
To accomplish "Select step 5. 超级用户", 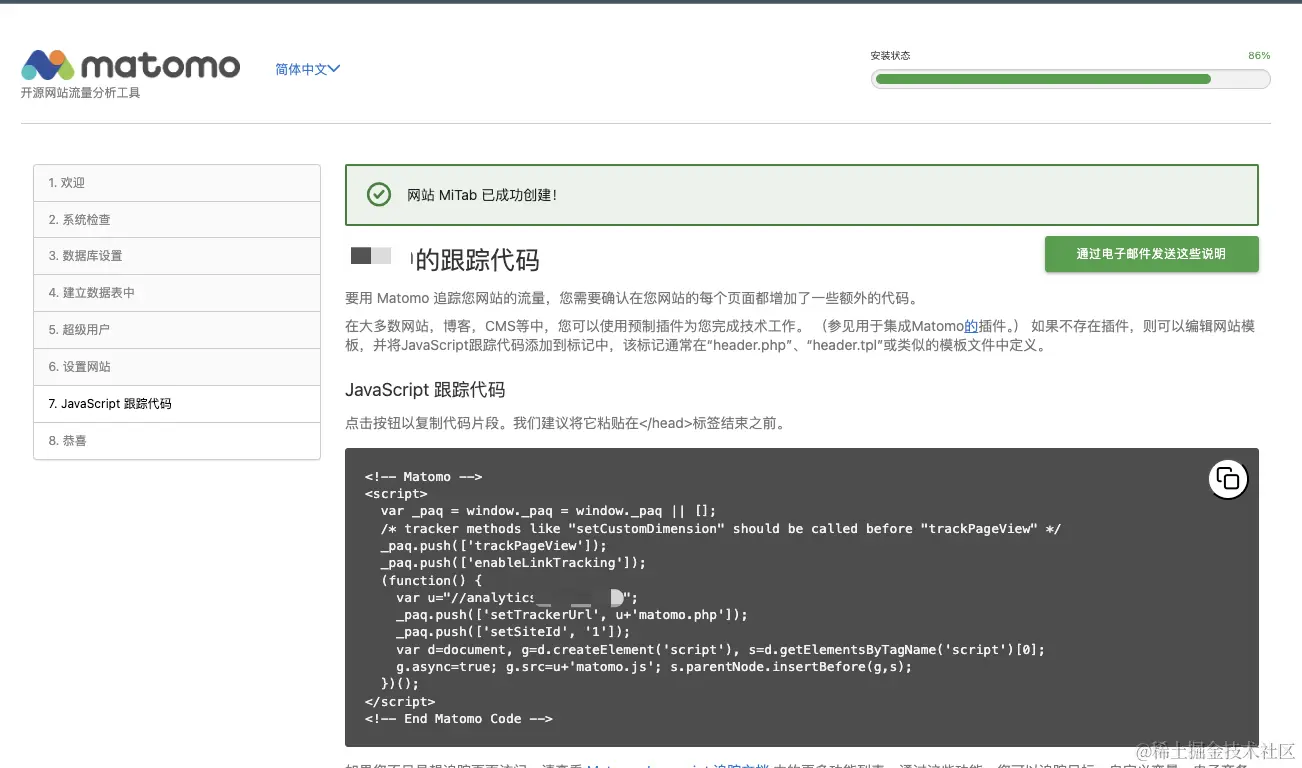I will [x=177, y=330].
